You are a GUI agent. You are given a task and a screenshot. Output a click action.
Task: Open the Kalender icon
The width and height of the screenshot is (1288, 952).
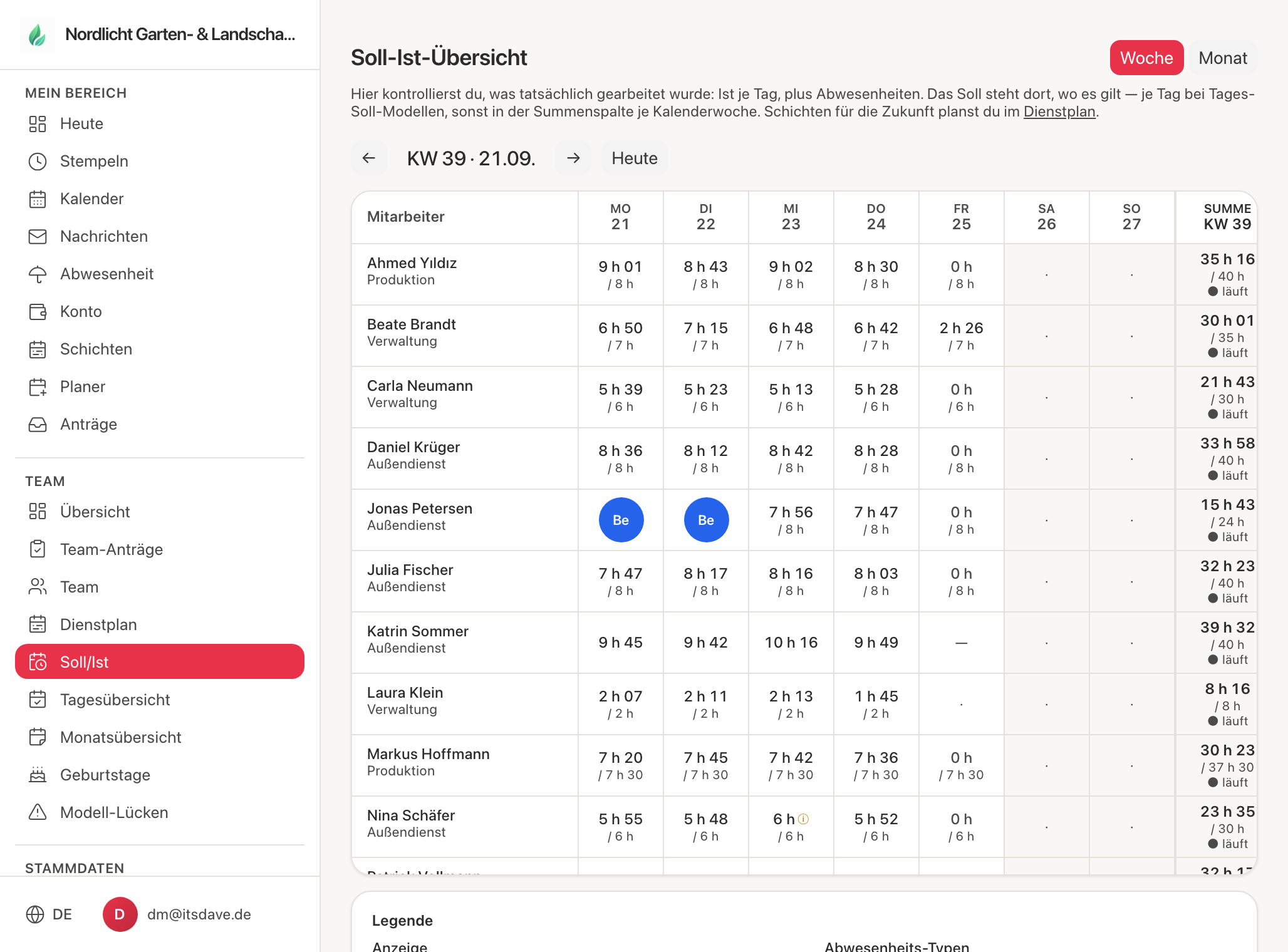coord(38,199)
